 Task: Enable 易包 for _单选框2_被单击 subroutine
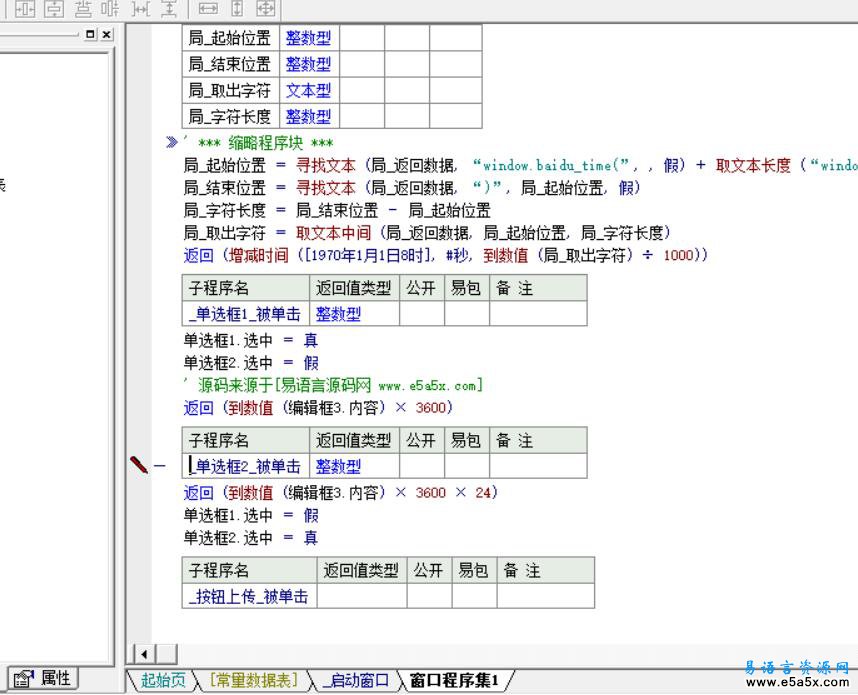[x=466, y=466]
